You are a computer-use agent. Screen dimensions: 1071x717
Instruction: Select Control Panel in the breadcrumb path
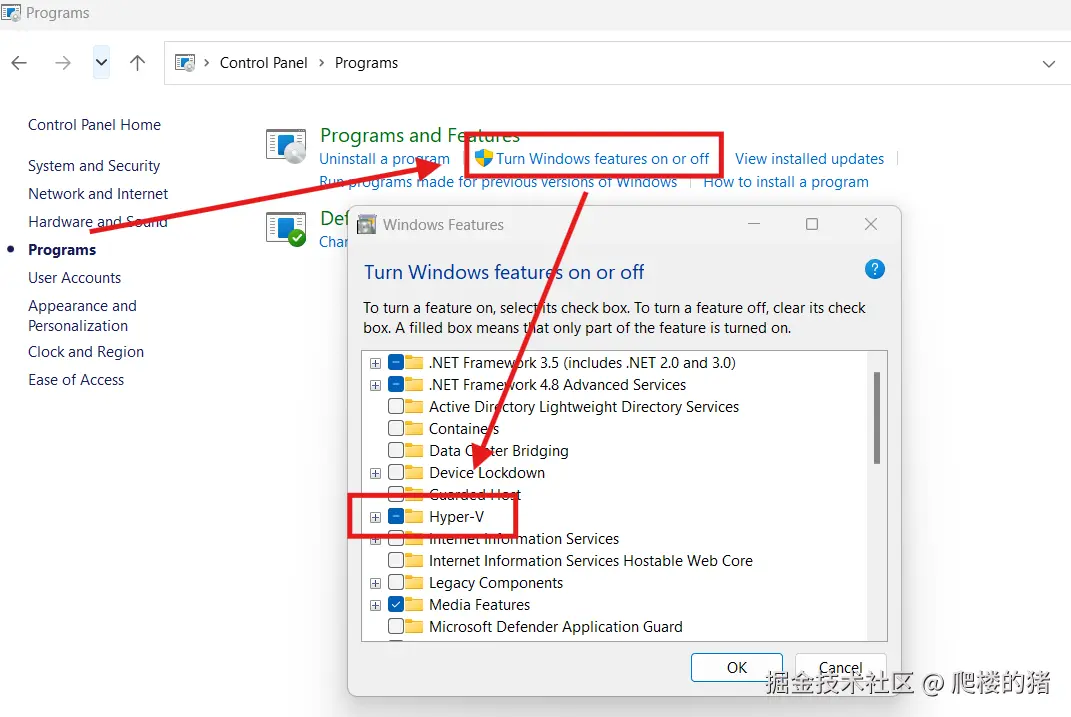(x=264, y=63)
